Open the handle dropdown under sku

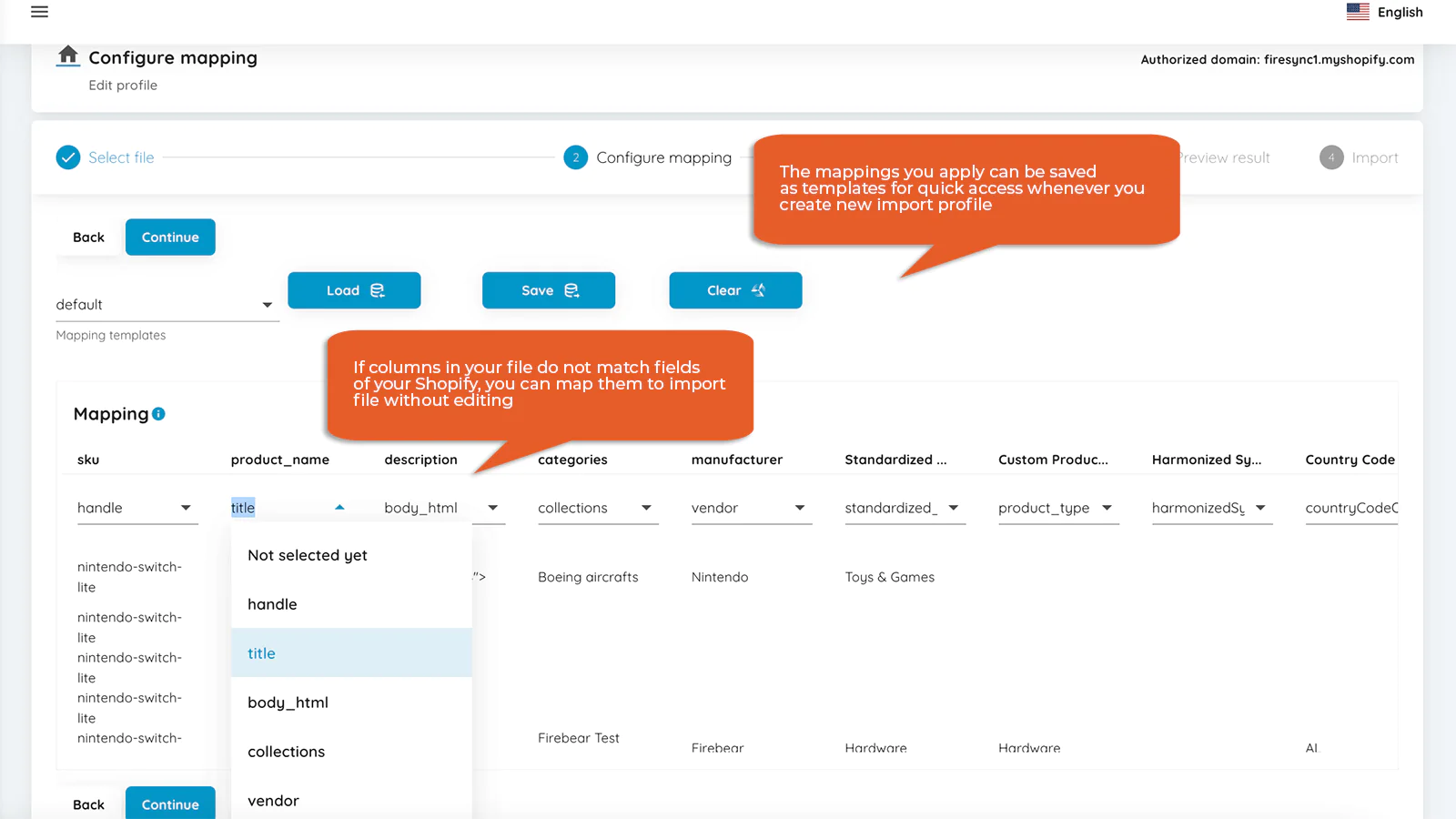pyautogui.click(x=135, y=508)
